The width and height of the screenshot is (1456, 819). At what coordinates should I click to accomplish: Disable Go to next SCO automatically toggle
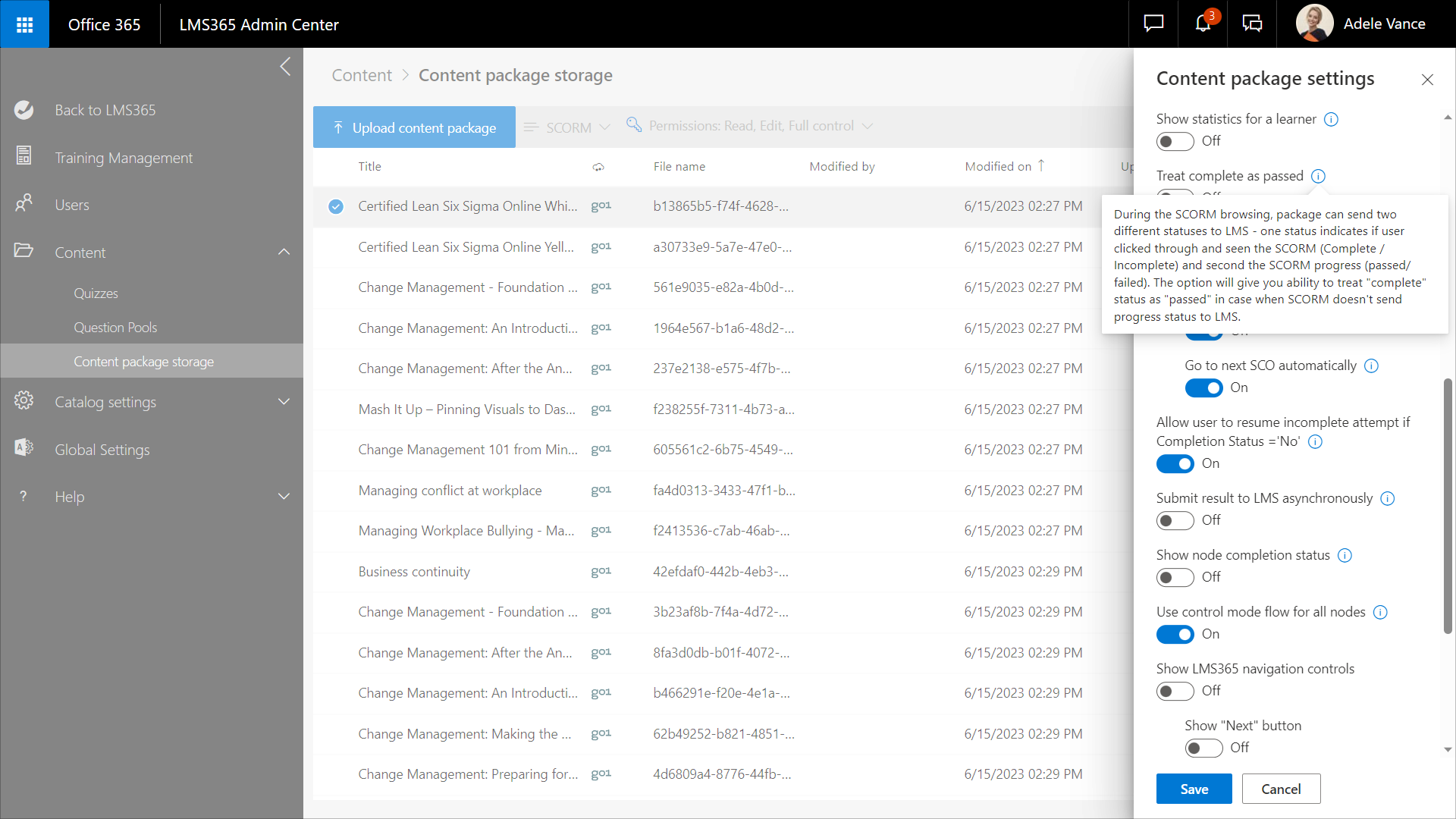(1203, 388)
